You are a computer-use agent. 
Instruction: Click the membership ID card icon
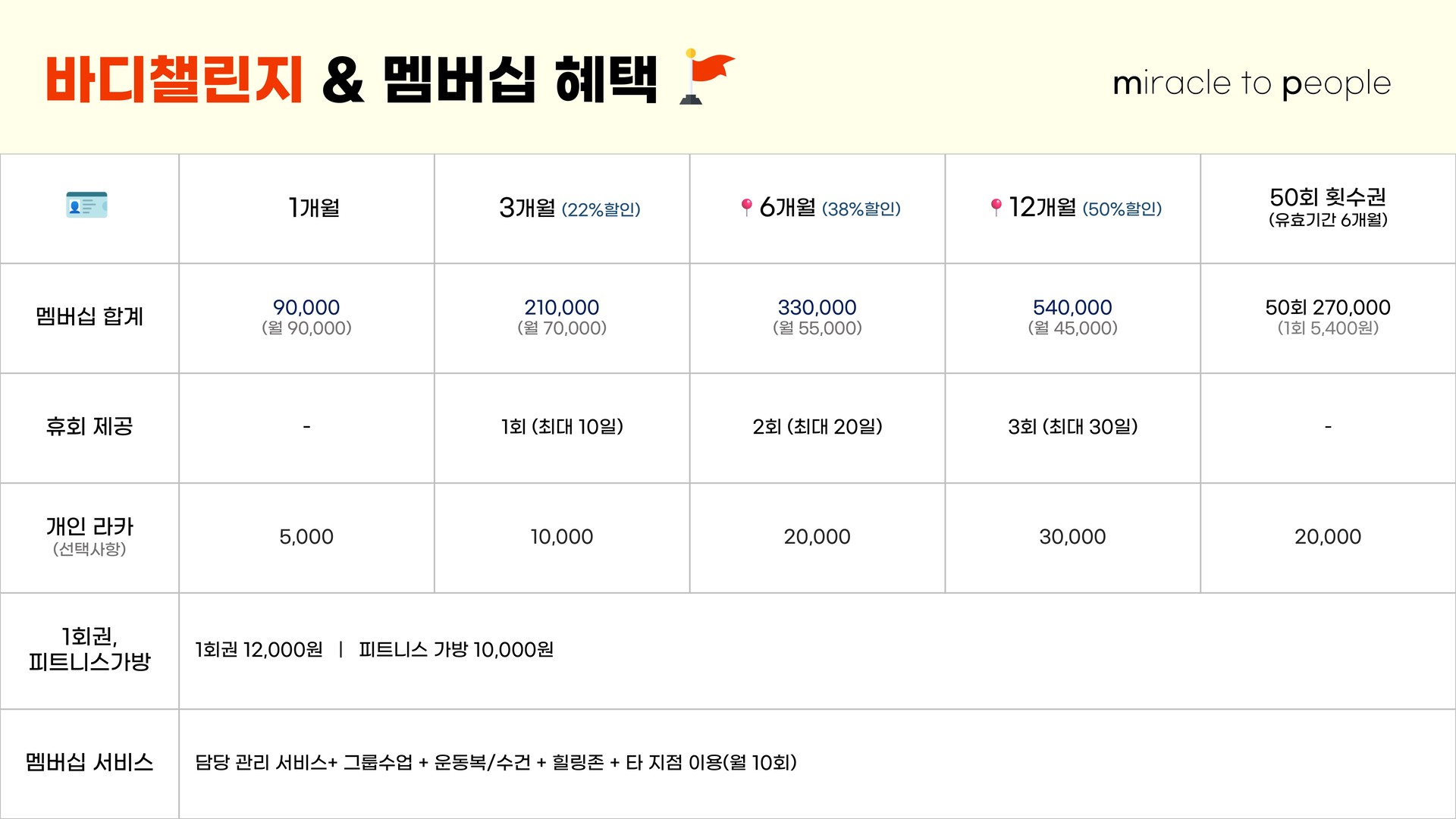86,206
